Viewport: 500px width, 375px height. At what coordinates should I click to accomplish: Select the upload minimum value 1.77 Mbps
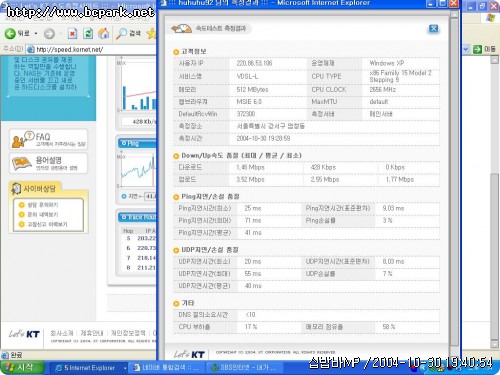tap(400, 180)
